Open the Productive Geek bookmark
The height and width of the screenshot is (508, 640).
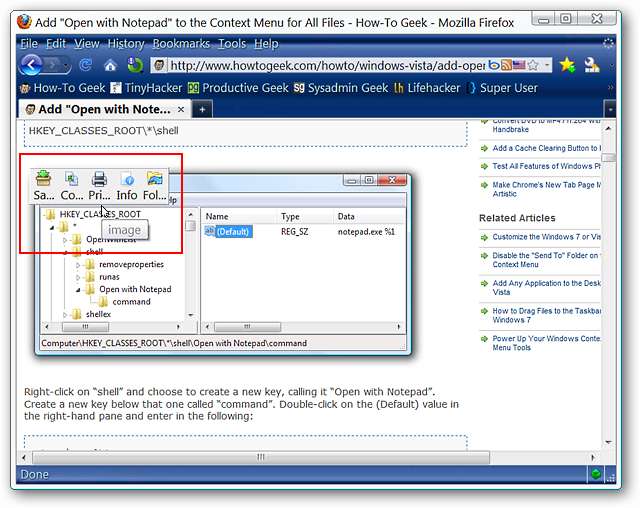[238, 88]
